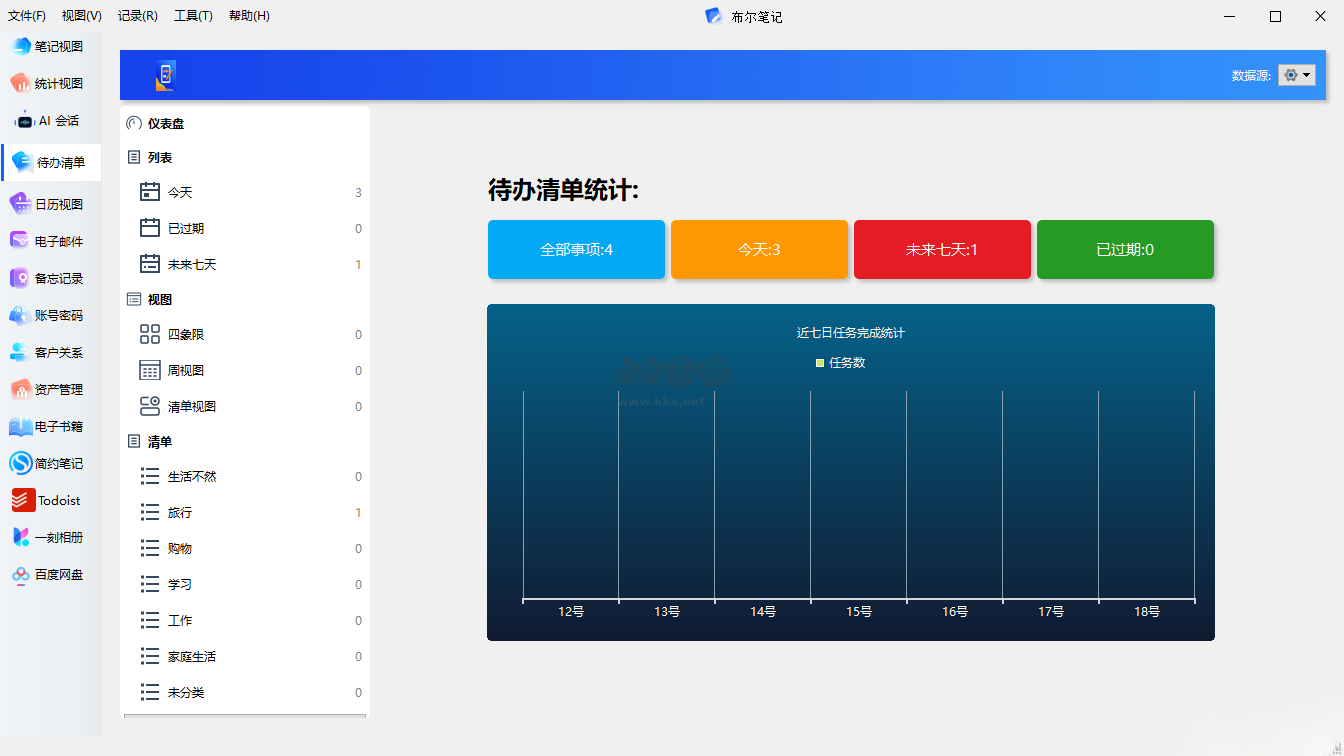
Task: Click the 一刻相册 icon
Action: click(x=21, y=537)
